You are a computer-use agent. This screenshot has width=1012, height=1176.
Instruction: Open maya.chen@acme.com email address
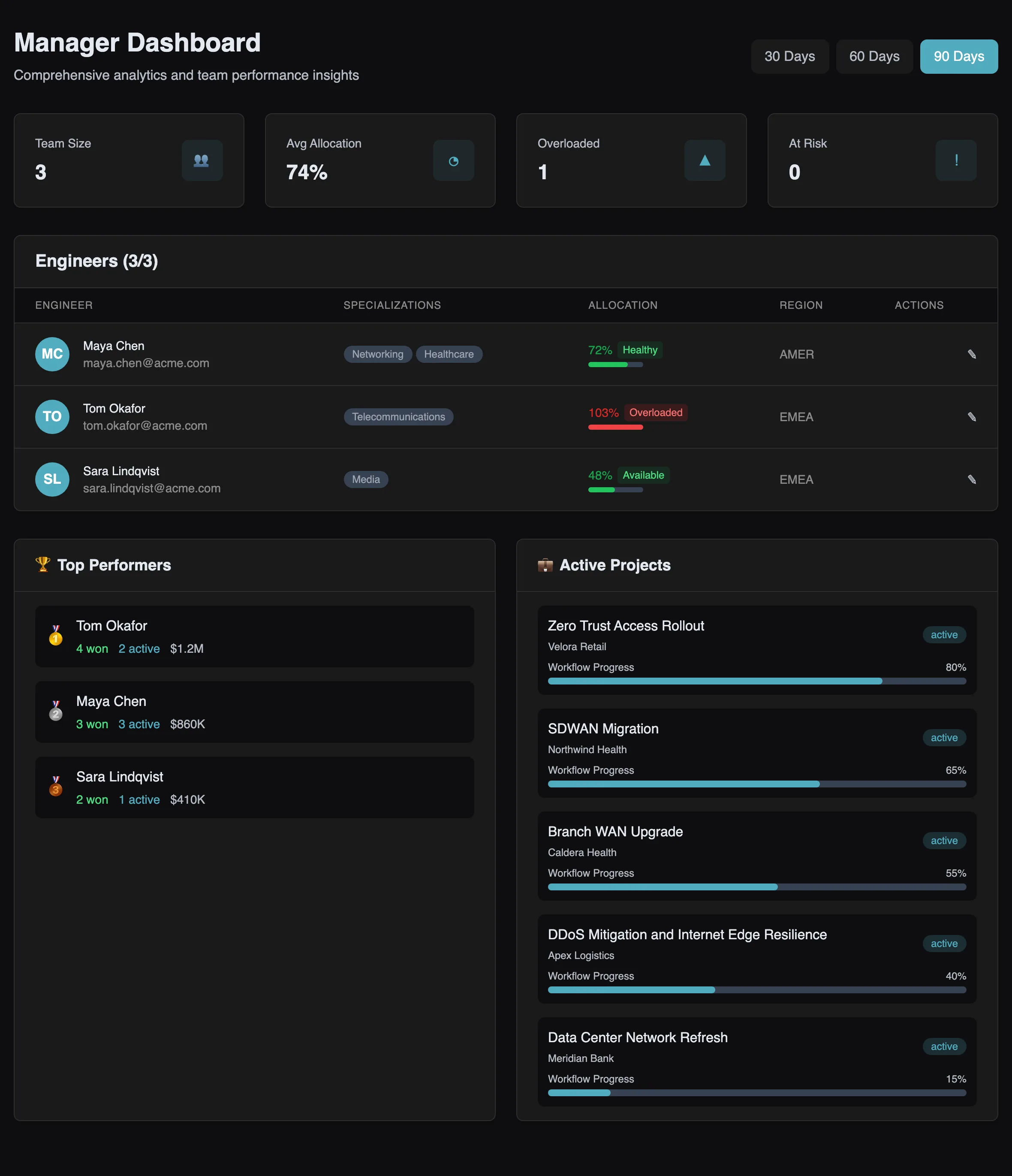pos(146,363)
